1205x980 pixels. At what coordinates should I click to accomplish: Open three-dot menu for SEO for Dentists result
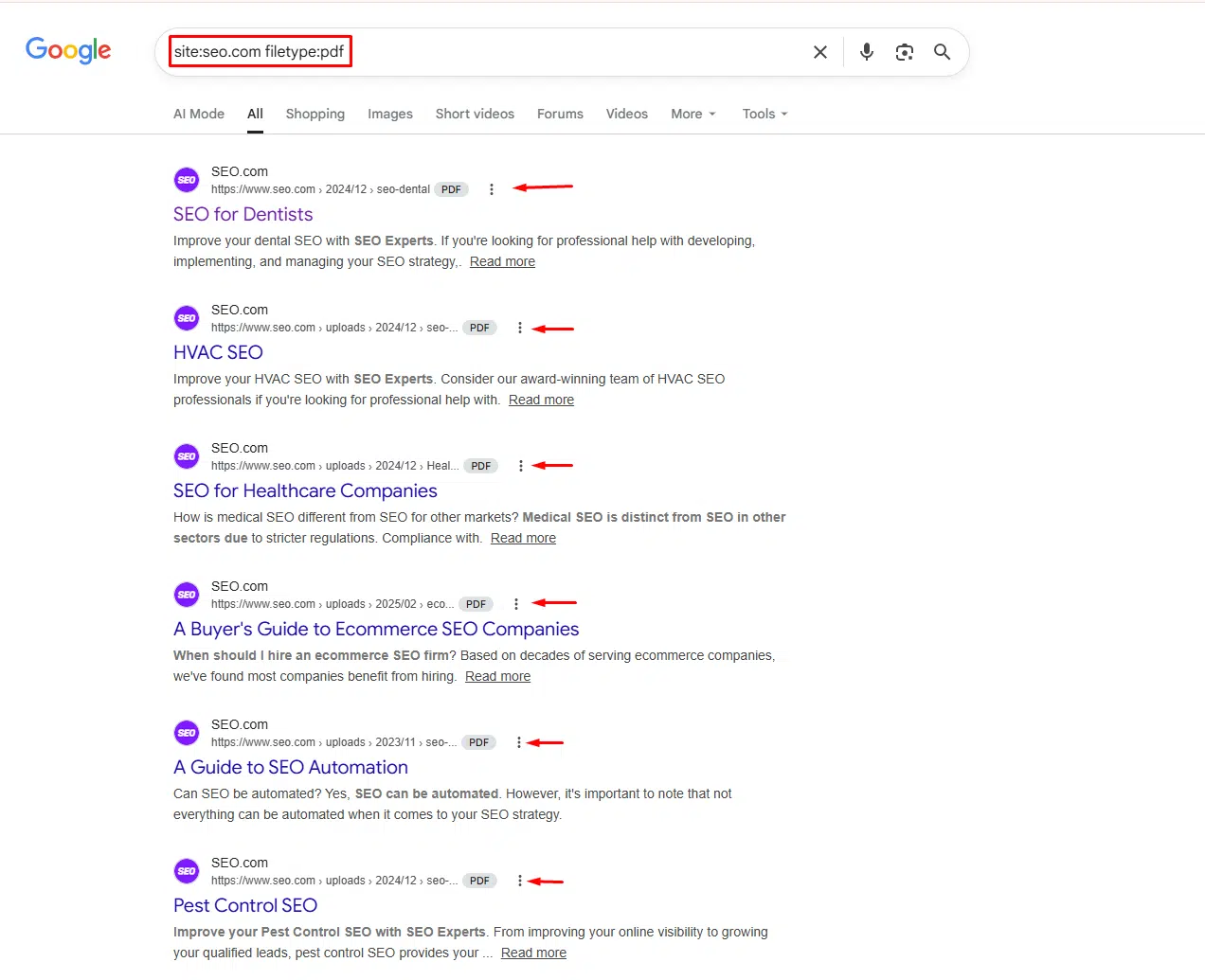click(x=491, y=189)
